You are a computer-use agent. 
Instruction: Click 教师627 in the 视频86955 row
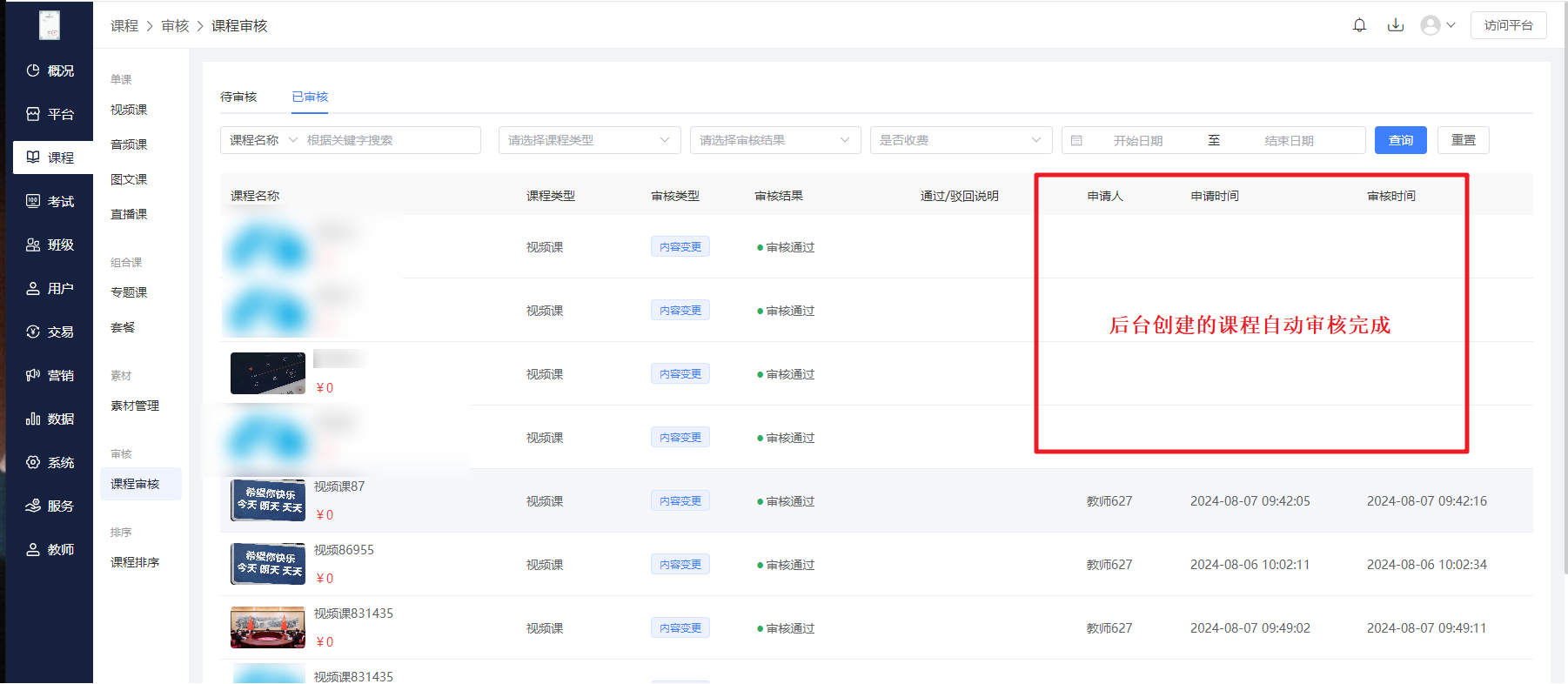pyautogui.click(x=1109, y=565)
